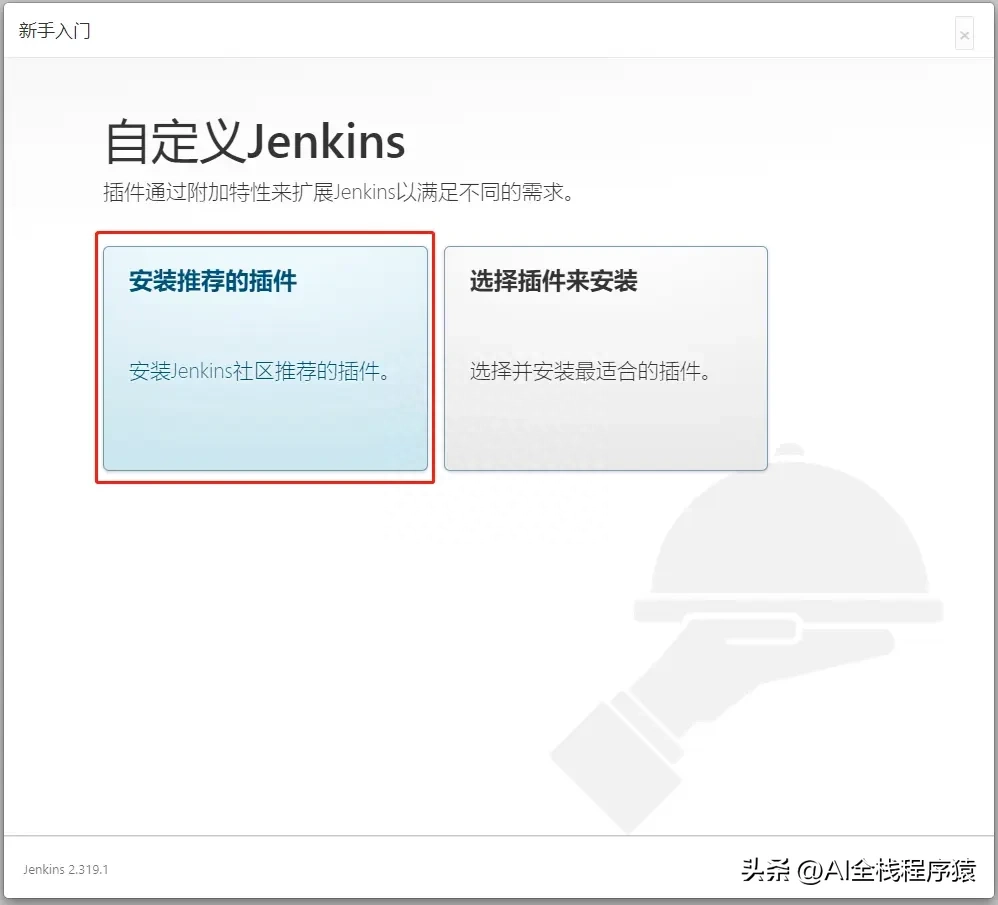Image resolution: width=998 pixels, height=905 pixels.
Task: Click the 新手入门 dialog title
Action: 55,30
